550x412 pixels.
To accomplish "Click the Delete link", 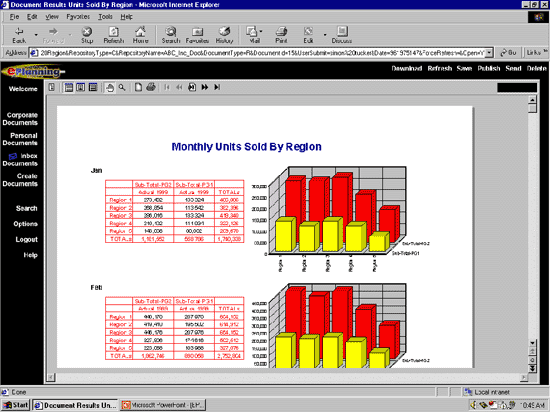I will click(536, 68).
